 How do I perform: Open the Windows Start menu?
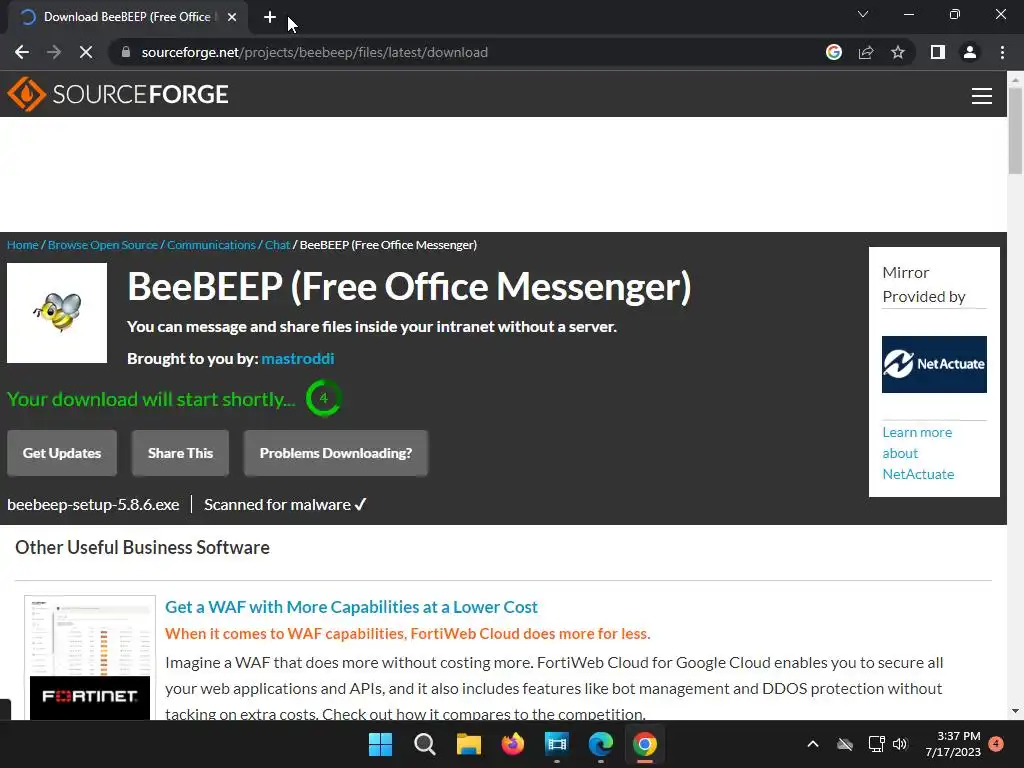click(x=380, y=744)
